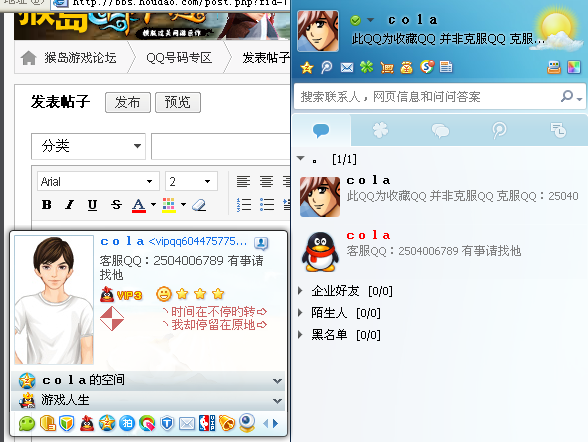Toggle strikethrough formatting in post editor
The image size is (588, 442).
116,205
